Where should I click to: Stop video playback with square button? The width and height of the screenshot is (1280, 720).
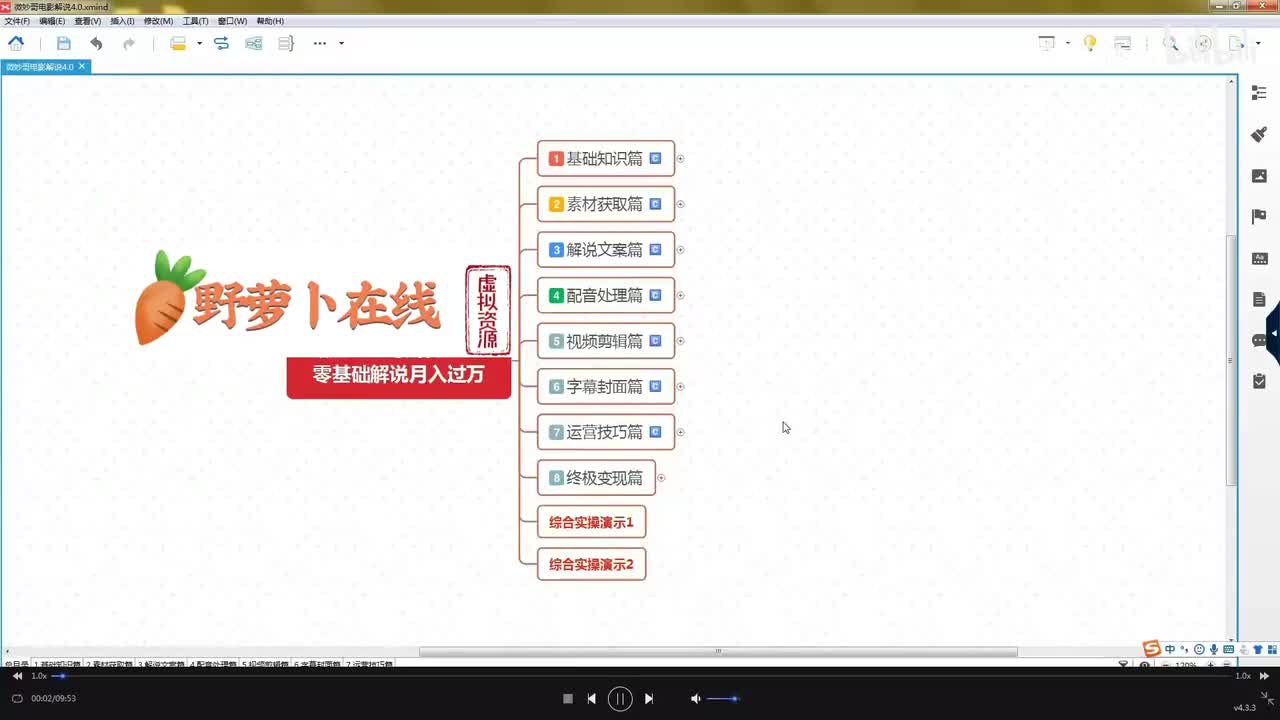[568, 699]
